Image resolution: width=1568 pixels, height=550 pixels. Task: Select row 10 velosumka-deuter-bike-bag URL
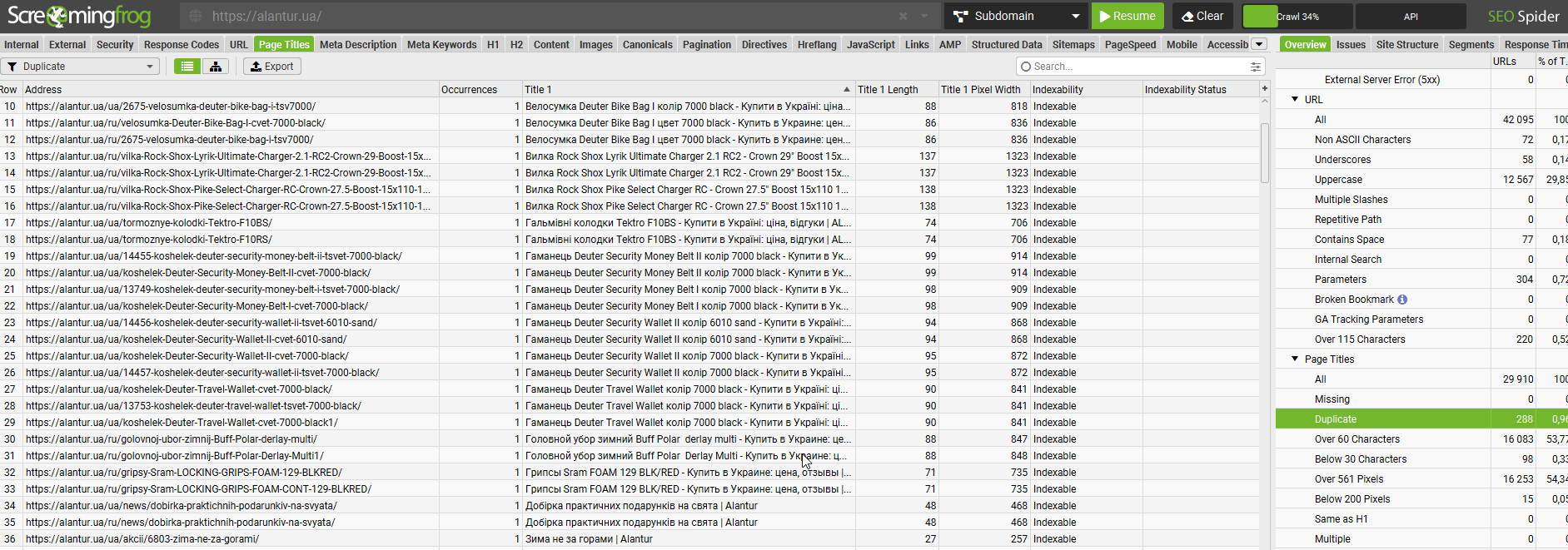(170, 107)
